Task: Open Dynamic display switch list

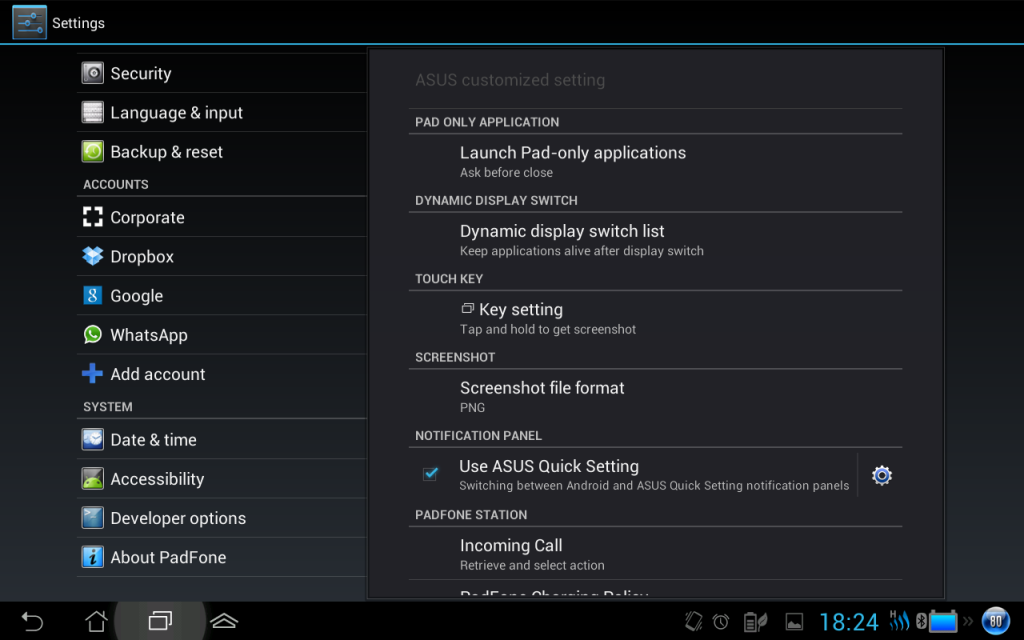Action: pos(655,240)
